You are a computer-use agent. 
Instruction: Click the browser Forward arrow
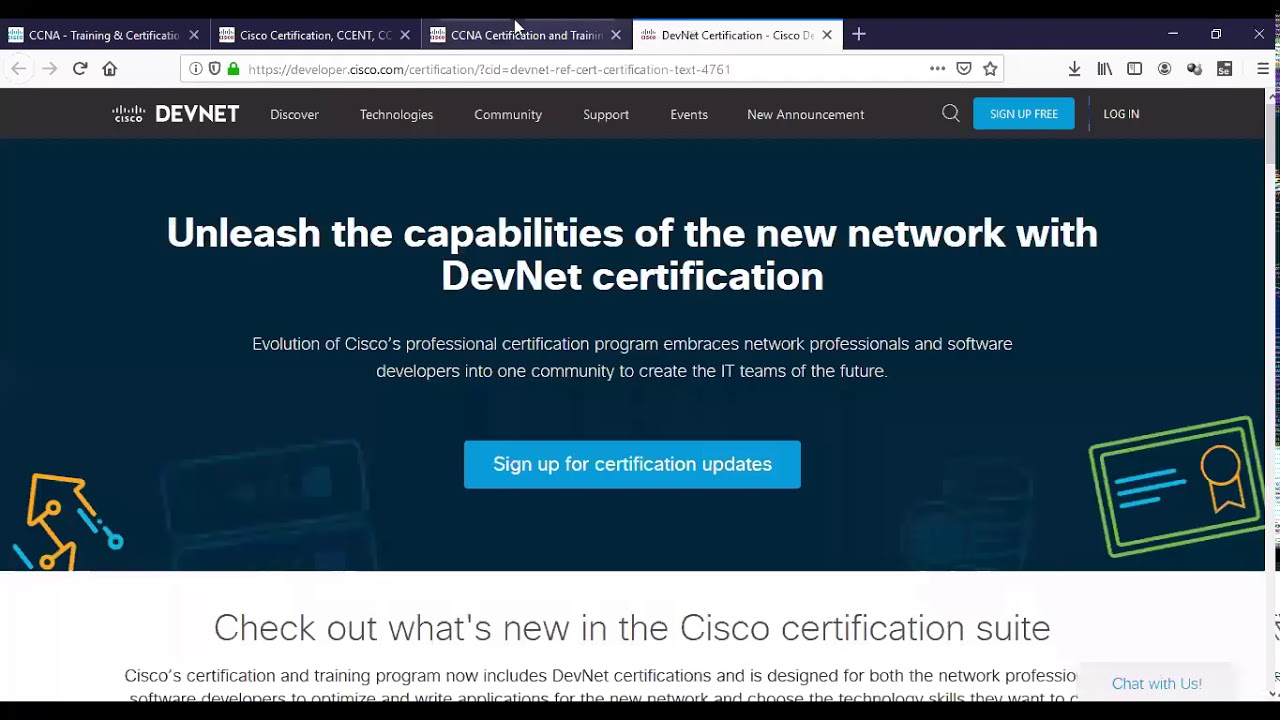click(x=49, y=69)
